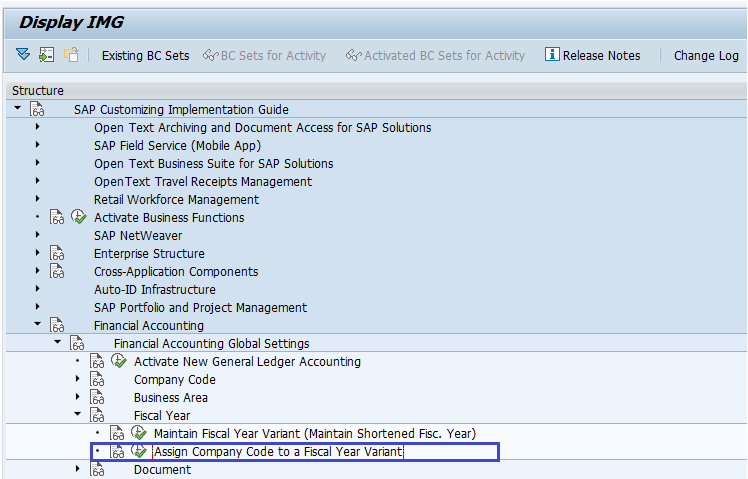Select Enterprise Structure text
The height and width of the screenshot is (479, 748).
click(149, 254)
